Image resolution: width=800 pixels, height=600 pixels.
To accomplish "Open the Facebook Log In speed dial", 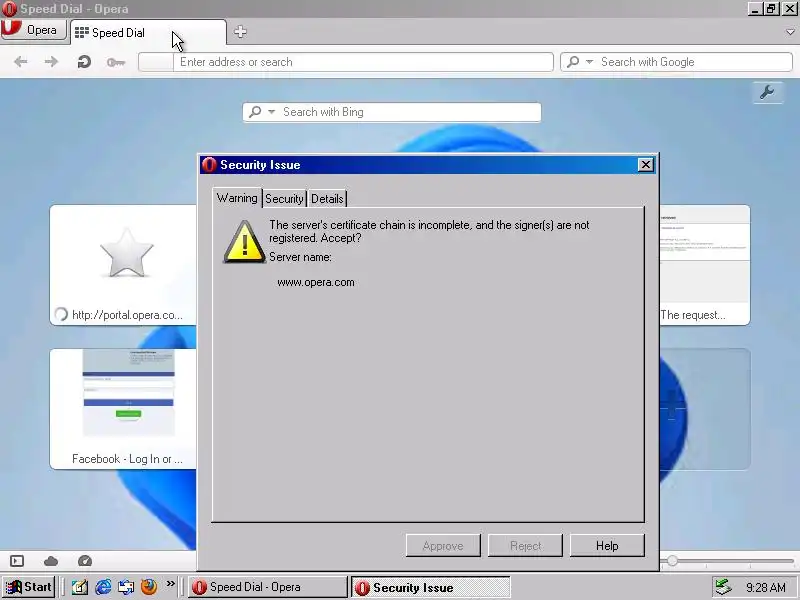I will 123,409.
